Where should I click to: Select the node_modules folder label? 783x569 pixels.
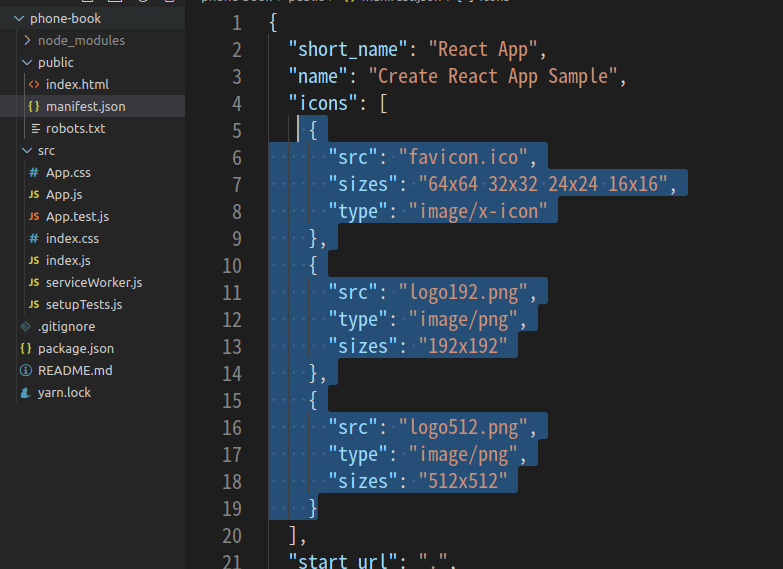81,40
